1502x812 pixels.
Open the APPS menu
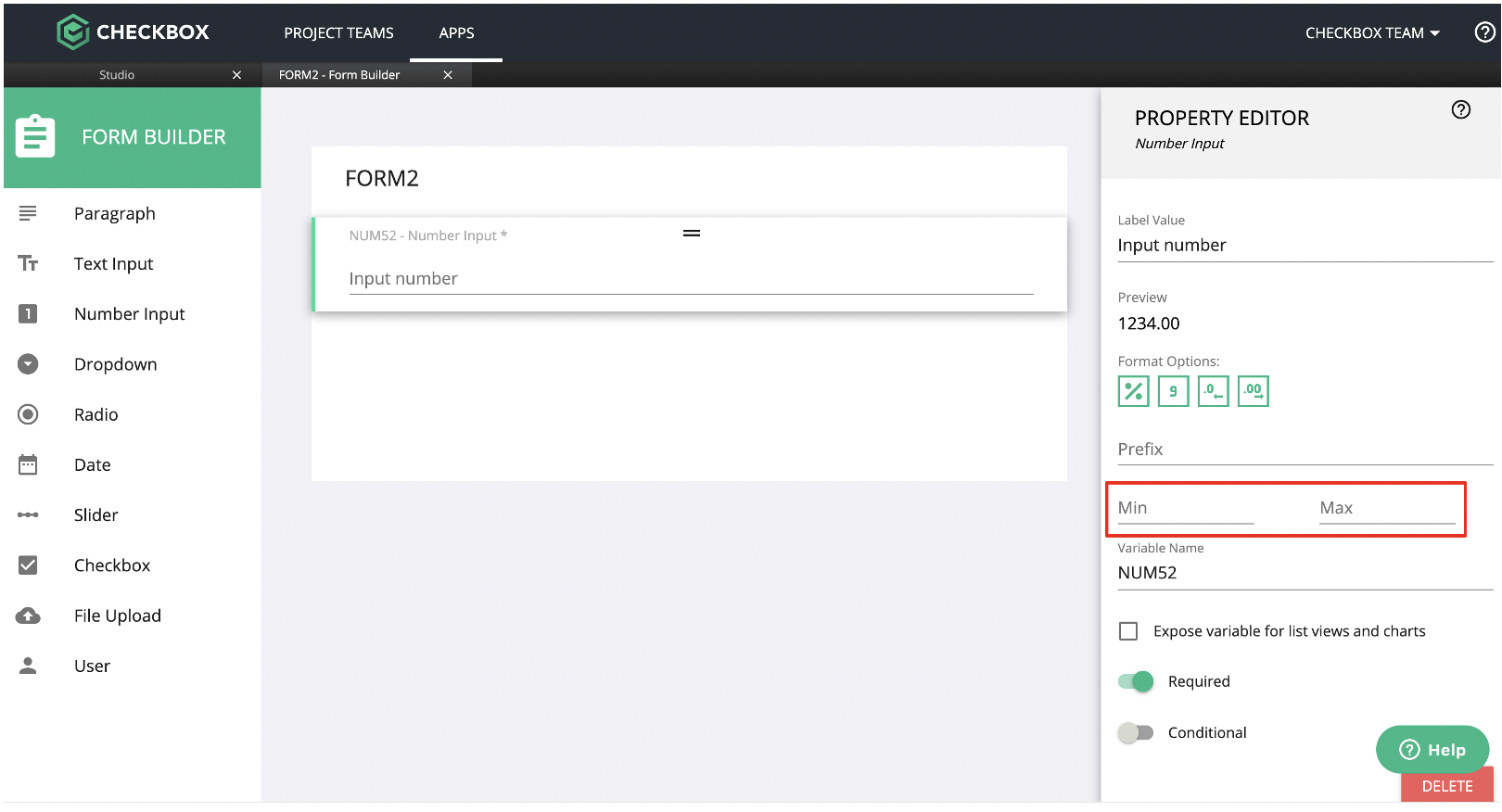coord(456,32)
